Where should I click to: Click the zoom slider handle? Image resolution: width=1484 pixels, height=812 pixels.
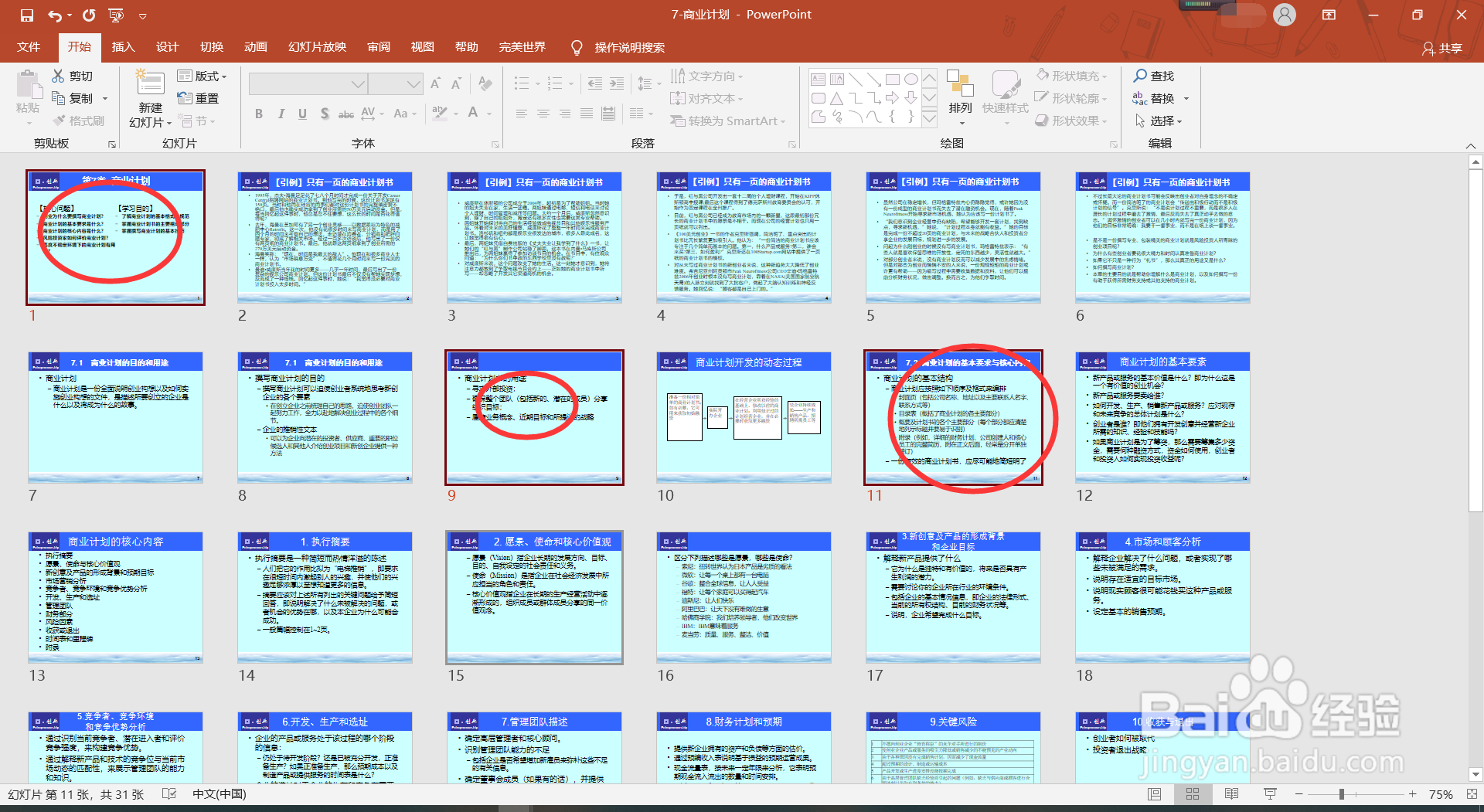coord(1342,794)
